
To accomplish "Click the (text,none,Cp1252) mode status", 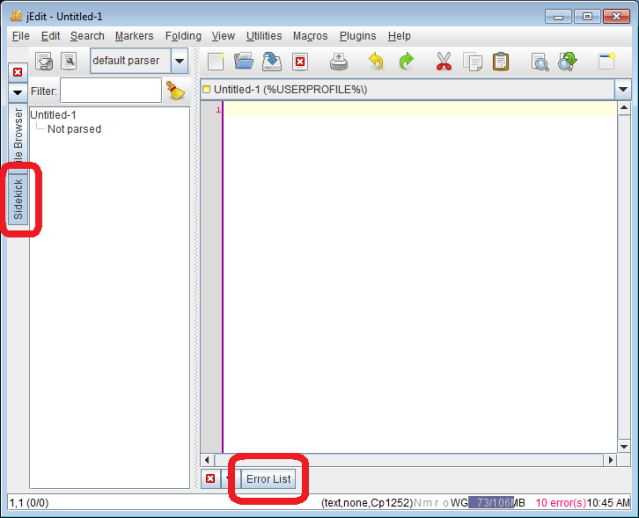I will [367, 503].
